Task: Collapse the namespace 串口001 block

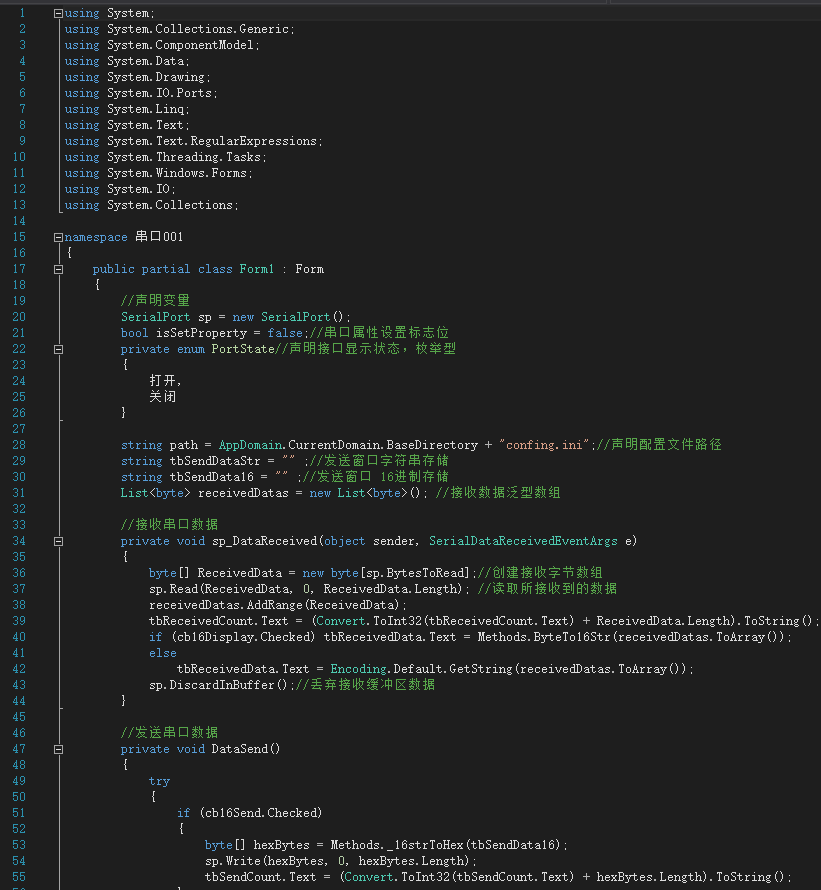Action: pyautogui.click(x=58, y=238)
